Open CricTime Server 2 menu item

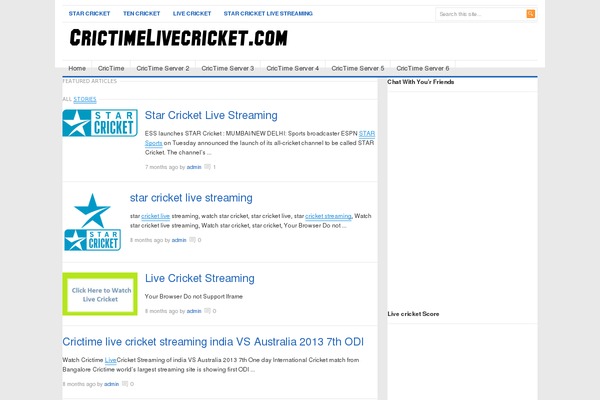pyautogui.click(x=163, y=68)
